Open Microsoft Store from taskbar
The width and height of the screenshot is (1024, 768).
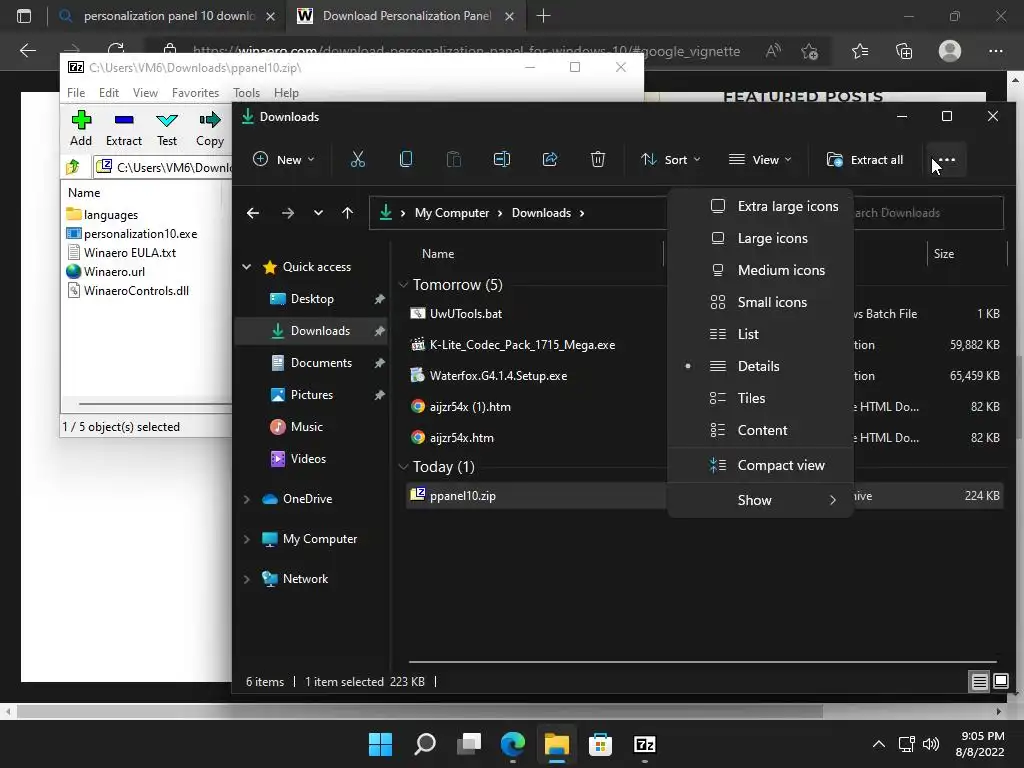(x=600, y=744)
